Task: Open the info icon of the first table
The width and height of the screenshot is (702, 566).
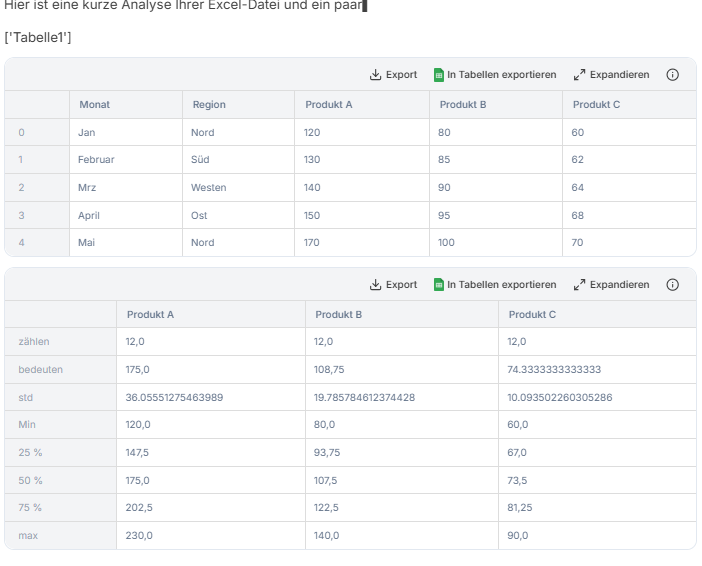Action: [x=672, y=75]
